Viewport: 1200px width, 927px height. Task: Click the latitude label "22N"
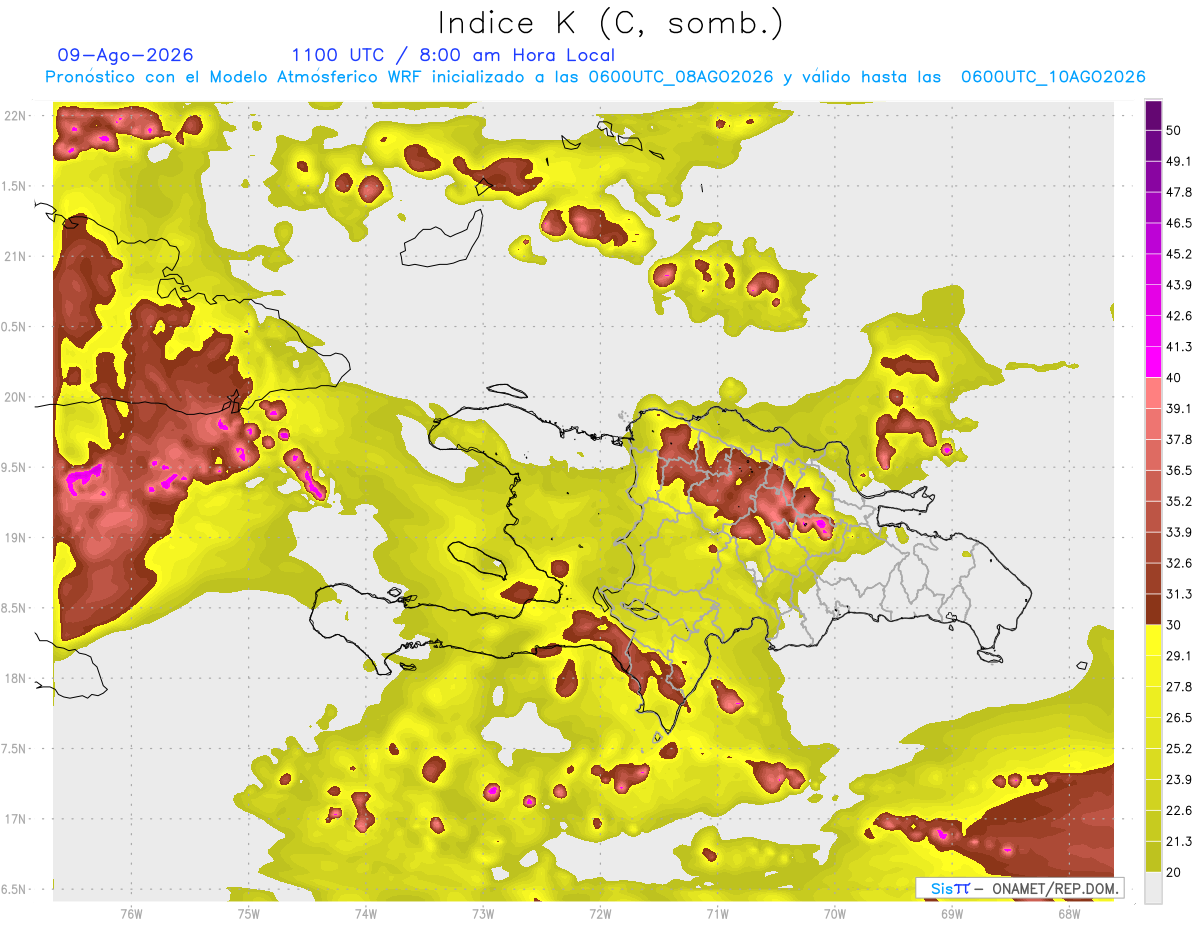click(15, 116)
